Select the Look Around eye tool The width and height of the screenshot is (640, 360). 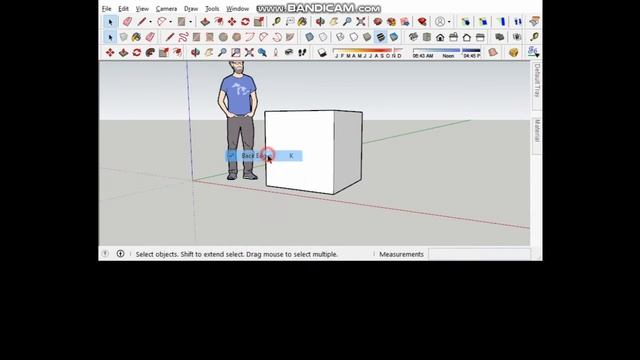[x=289, y=53]
